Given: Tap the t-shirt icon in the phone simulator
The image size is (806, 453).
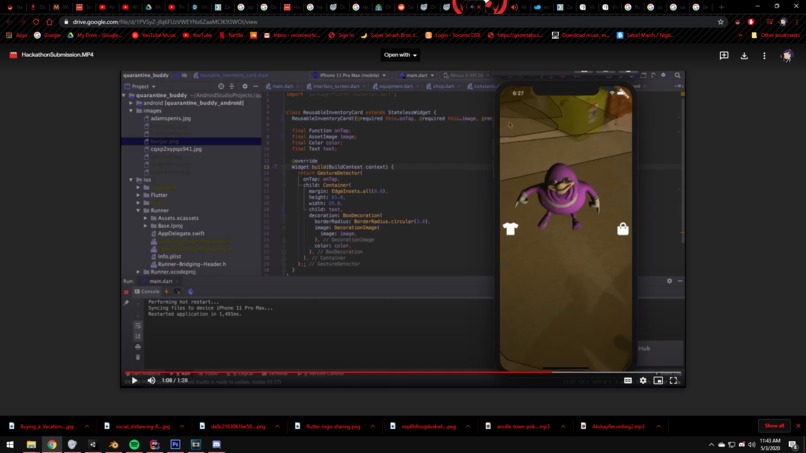Looking at the screenshot, I should (510, 229).
